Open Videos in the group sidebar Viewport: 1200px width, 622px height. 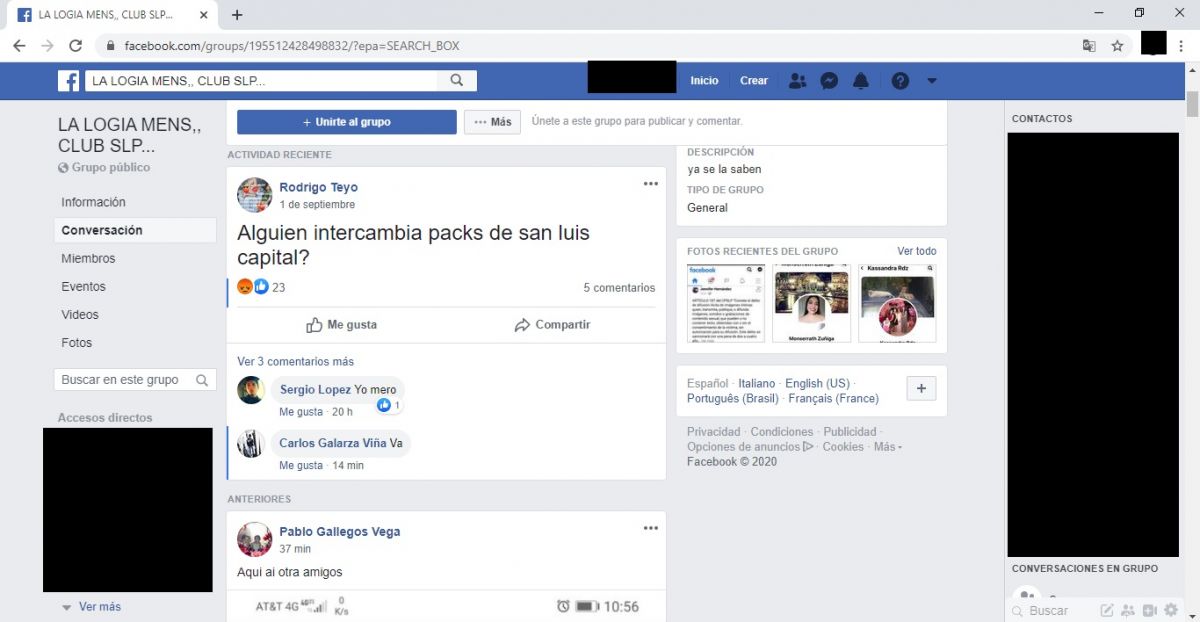pyautogui.click(x=80, y=314)
